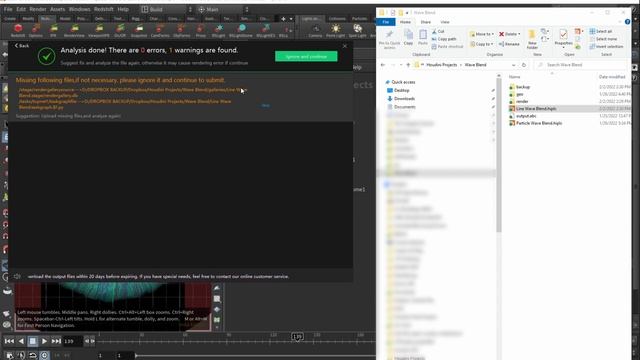Open the Move to dropdown
The width and height of the screenshot is (640, 360).
point(482,34)
